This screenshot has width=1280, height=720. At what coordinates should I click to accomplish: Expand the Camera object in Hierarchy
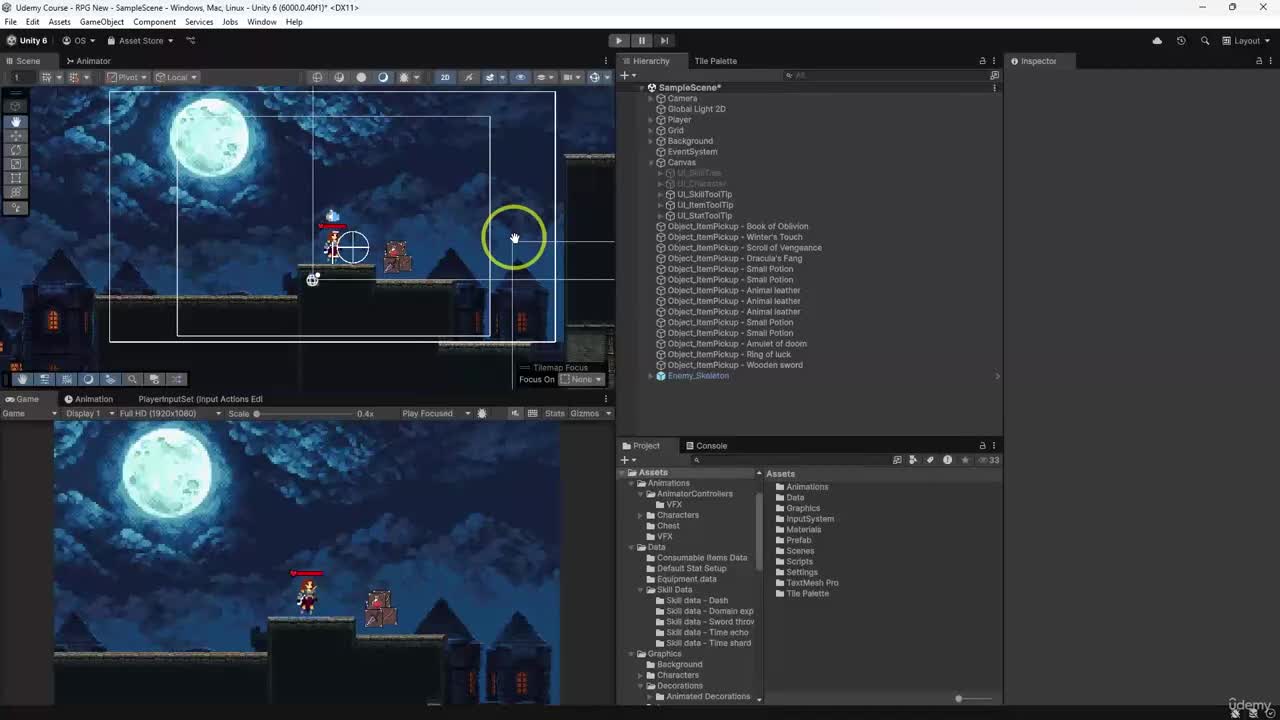(x=651, y=99)
